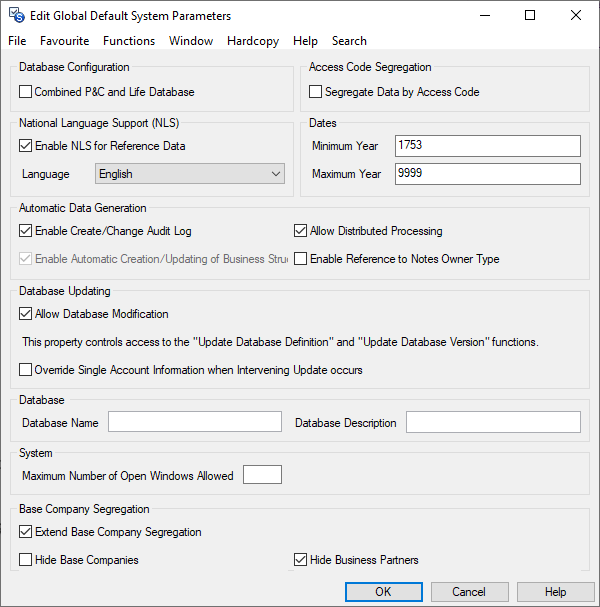Open the File menu

[17, 41]
